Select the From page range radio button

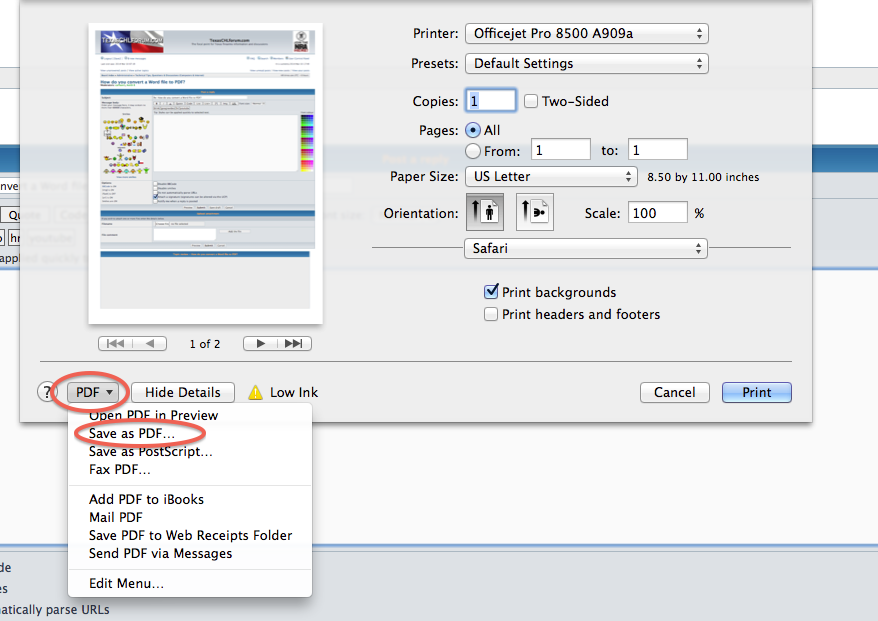(x=473, y=151)
